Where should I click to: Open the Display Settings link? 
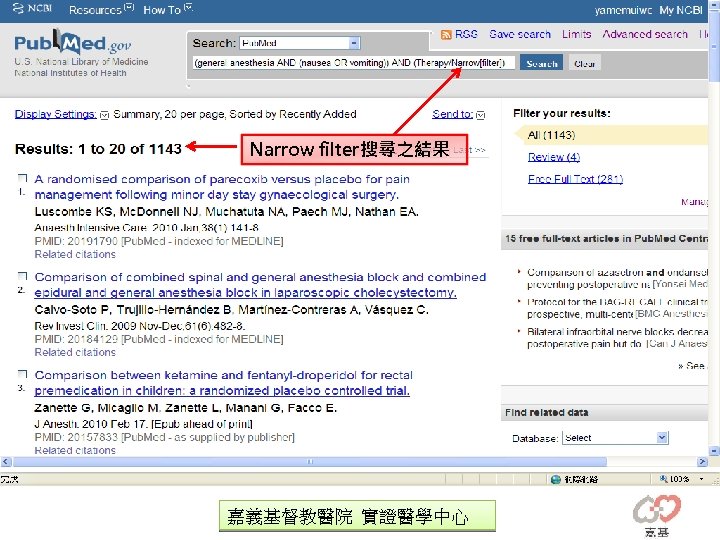point(56,114)
